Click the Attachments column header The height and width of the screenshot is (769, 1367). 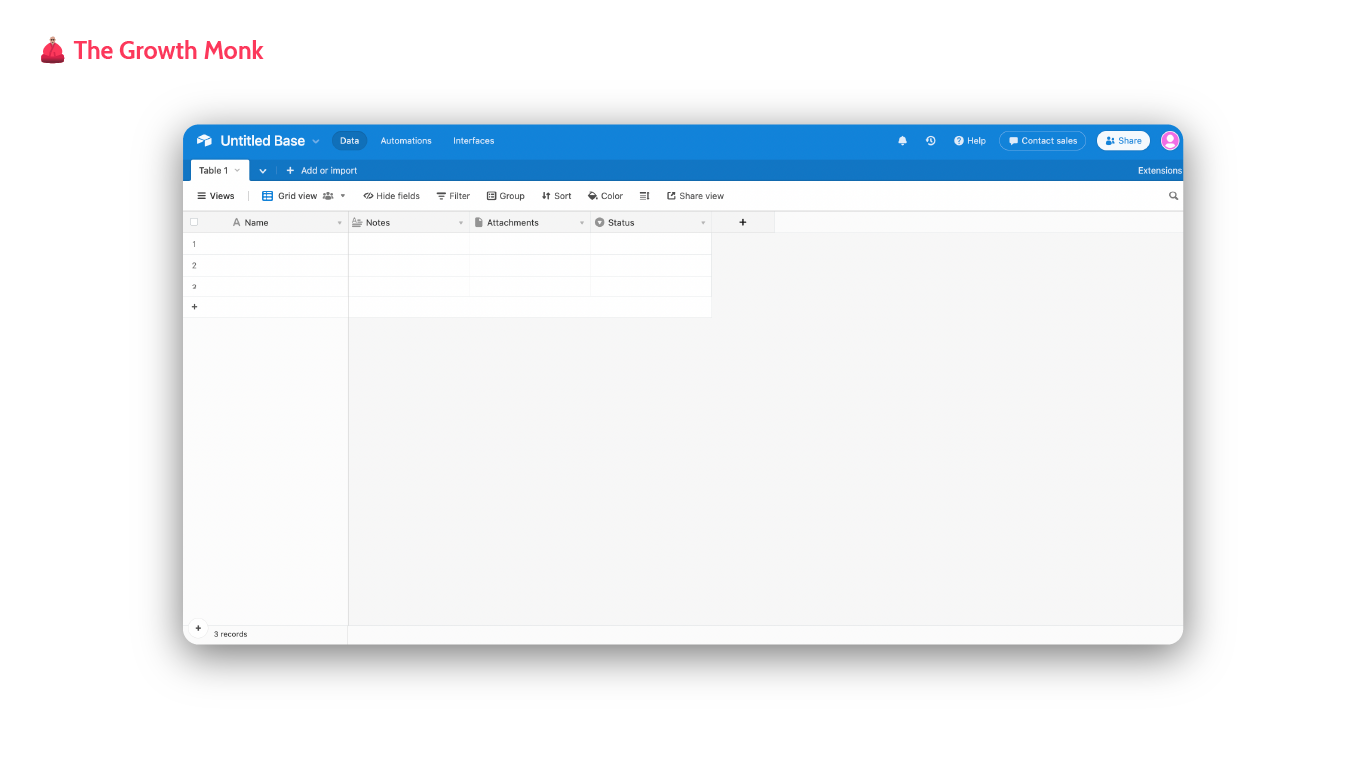point(530,222)
